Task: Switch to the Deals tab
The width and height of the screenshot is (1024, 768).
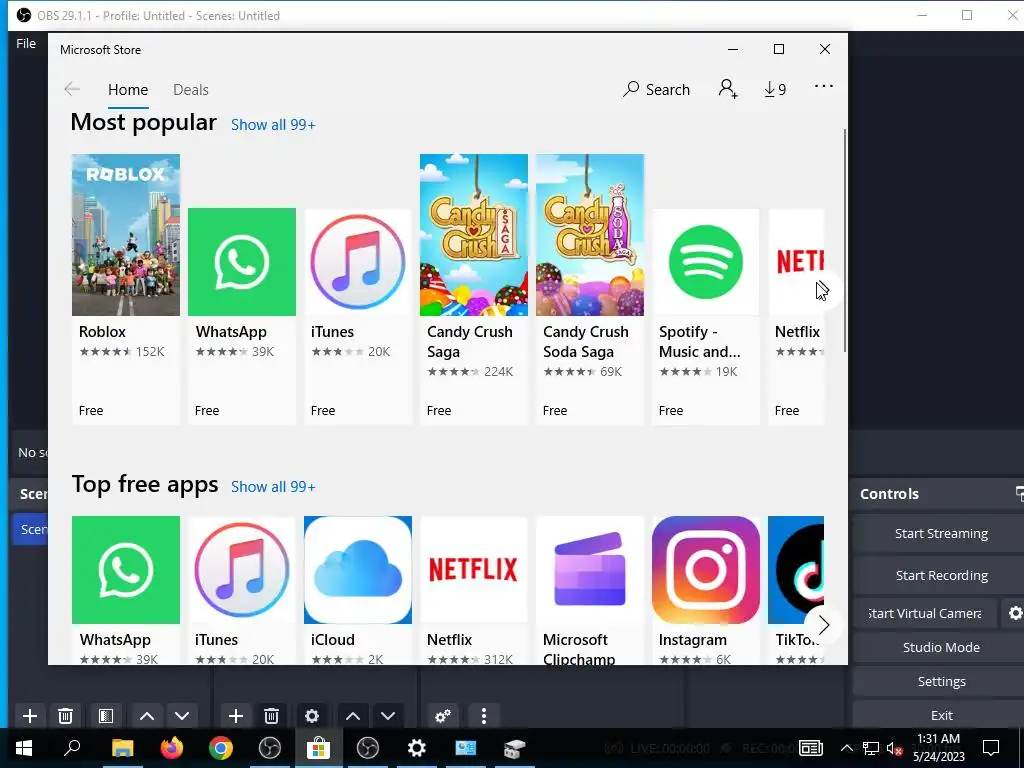Action: point(191,89)
